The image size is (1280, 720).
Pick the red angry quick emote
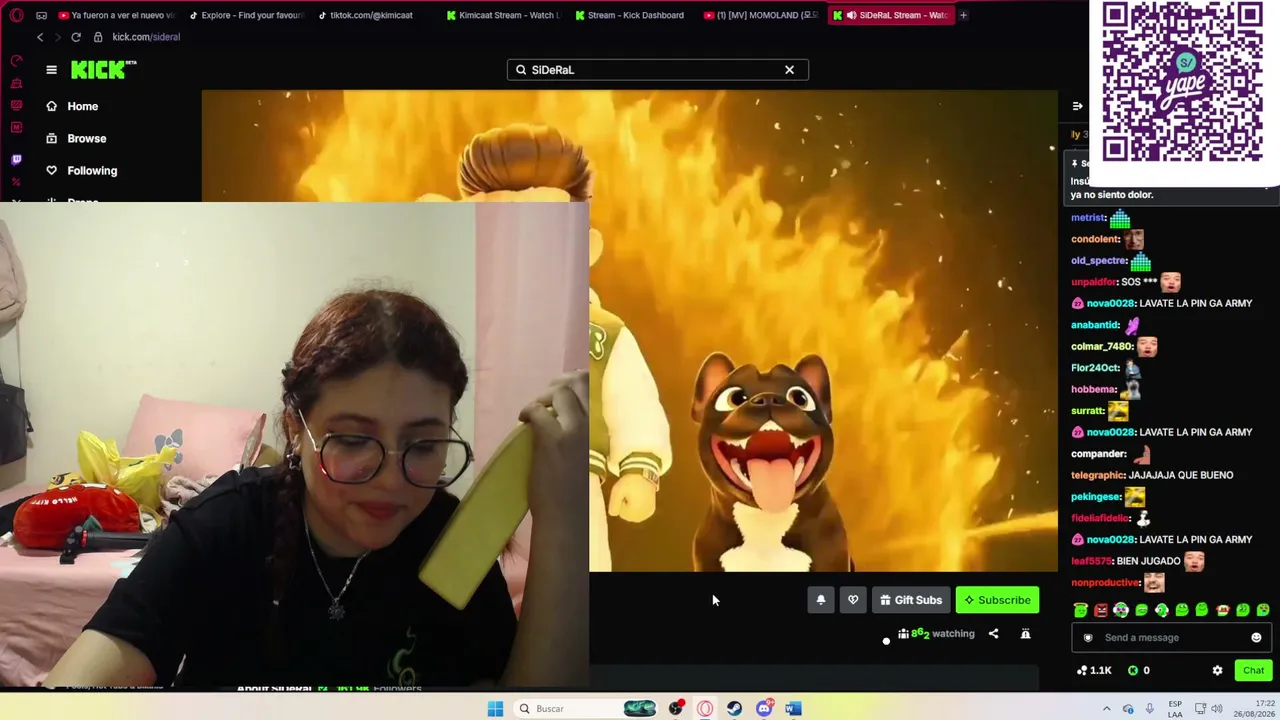coord(1101,610)
